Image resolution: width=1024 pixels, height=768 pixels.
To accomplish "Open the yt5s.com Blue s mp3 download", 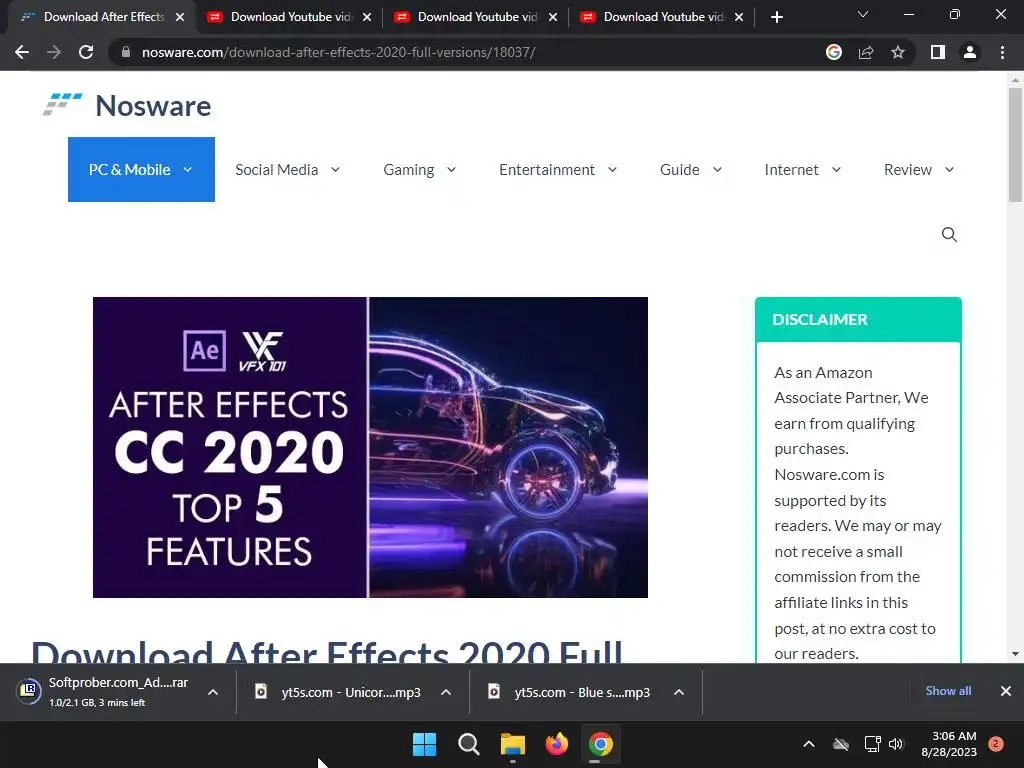I will [x=569, y=692].
